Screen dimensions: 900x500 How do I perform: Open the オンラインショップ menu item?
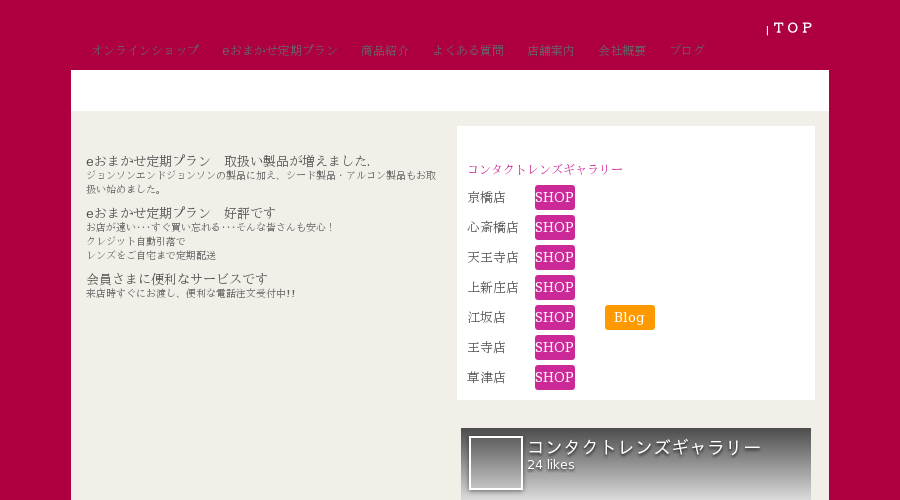pyautogui.click(x=145, y=51)
